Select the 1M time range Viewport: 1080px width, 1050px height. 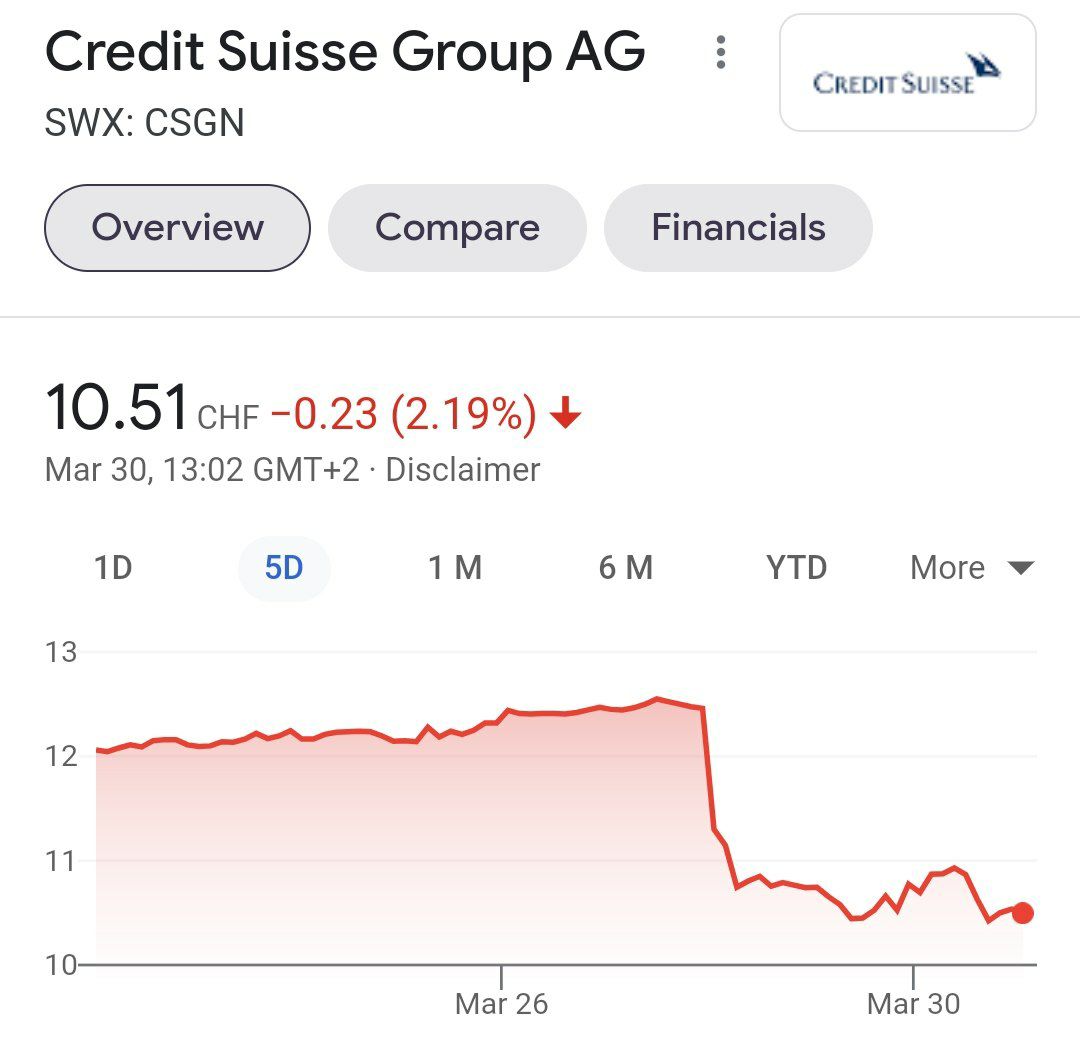(455, 567)
